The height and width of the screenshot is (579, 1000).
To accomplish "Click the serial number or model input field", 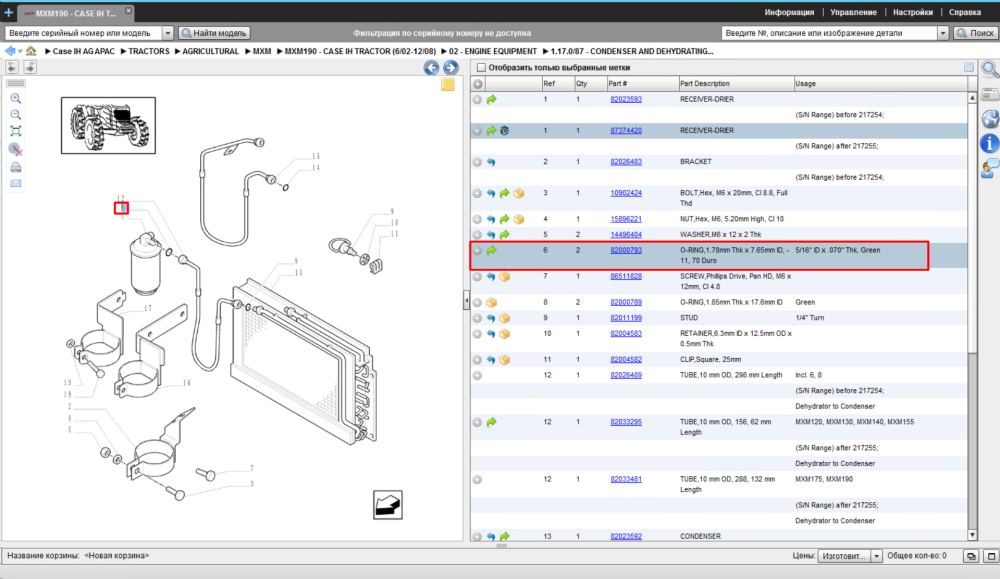I will [x=84, y=33].
